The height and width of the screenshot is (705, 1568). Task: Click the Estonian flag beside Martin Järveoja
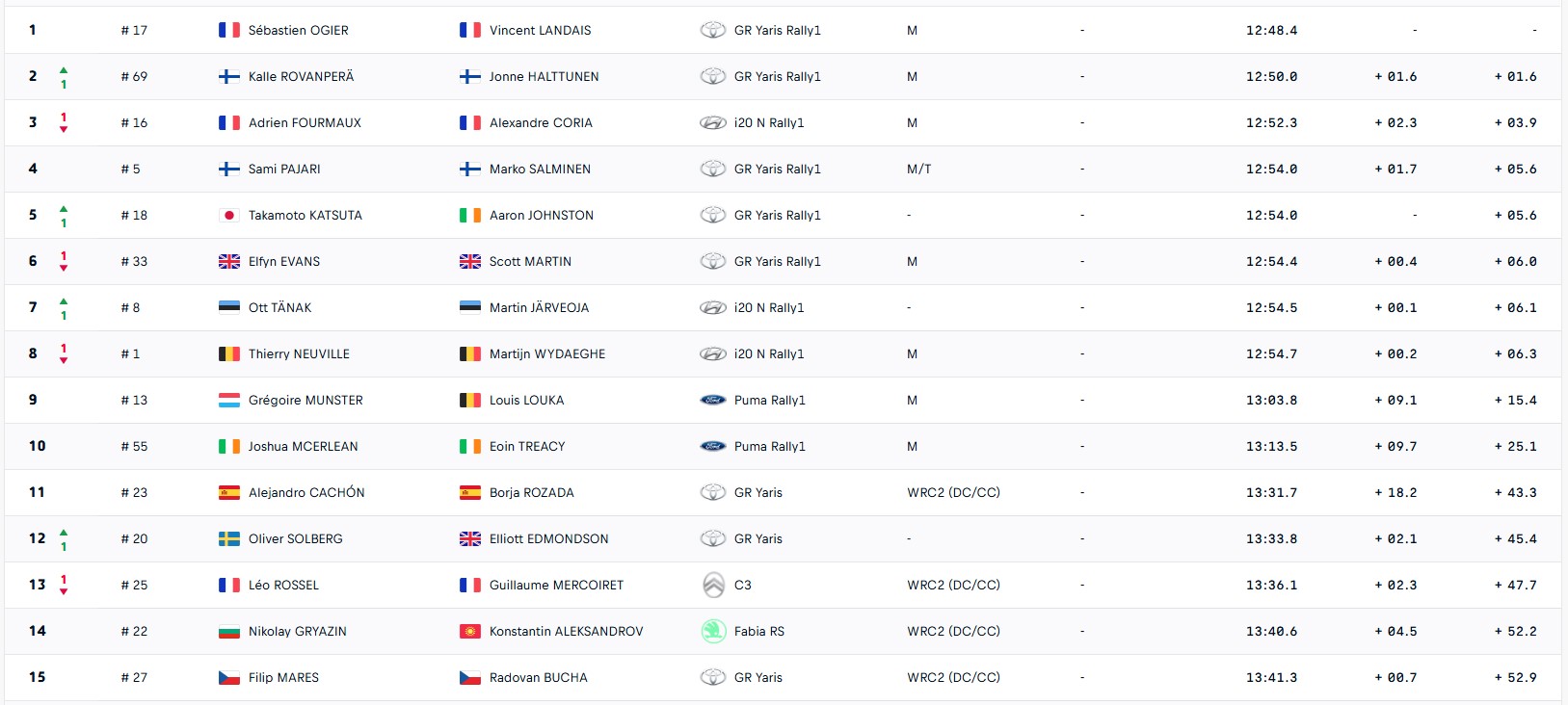[469, 307]
